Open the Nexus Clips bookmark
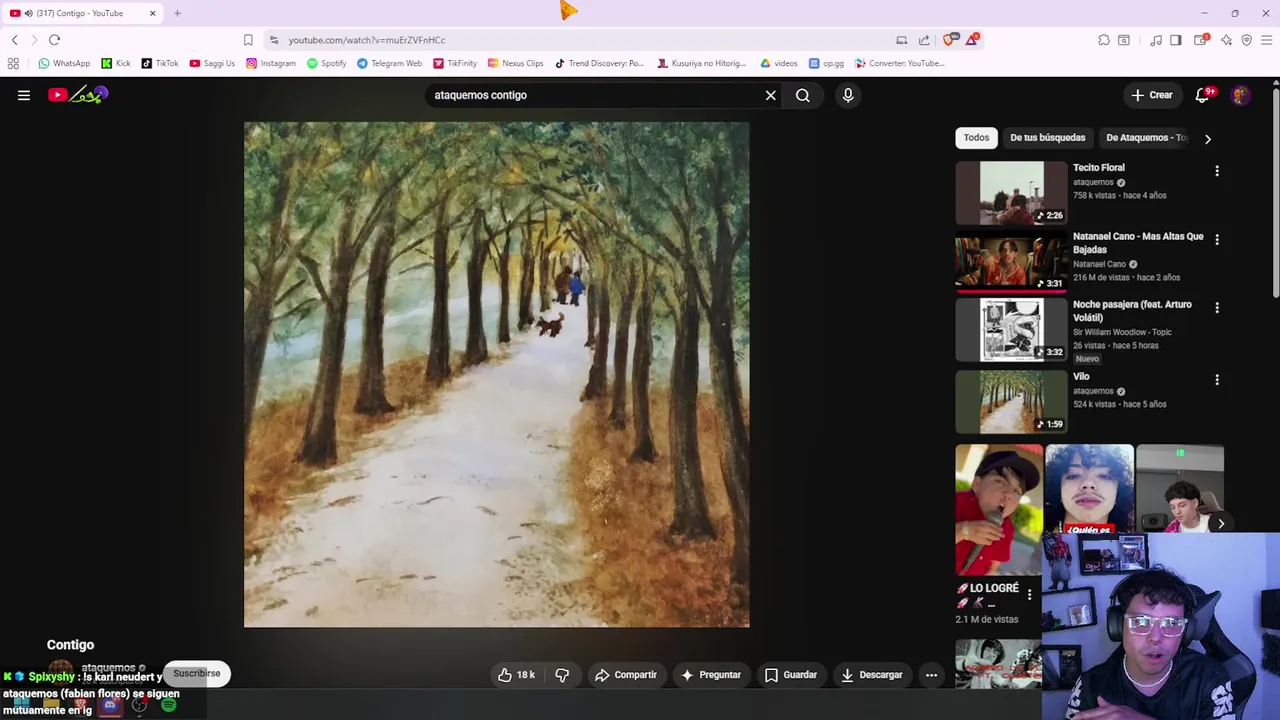The height and width of the screenshot is (720, 1280). click(x=516, y=63)
